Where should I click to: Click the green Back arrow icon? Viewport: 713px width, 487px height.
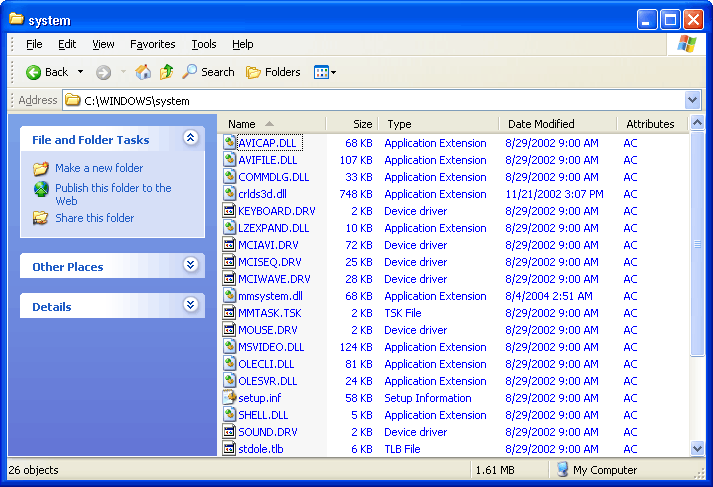tap(33, 72)
